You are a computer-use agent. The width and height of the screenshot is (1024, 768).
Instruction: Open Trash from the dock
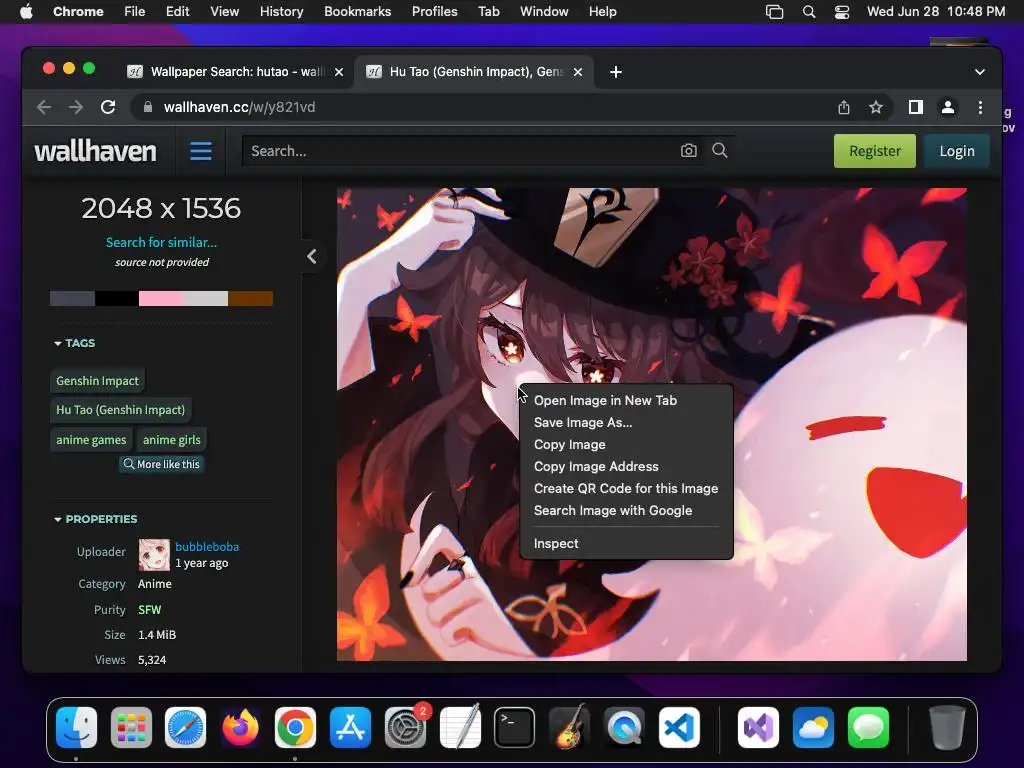(x=947, y=728)
